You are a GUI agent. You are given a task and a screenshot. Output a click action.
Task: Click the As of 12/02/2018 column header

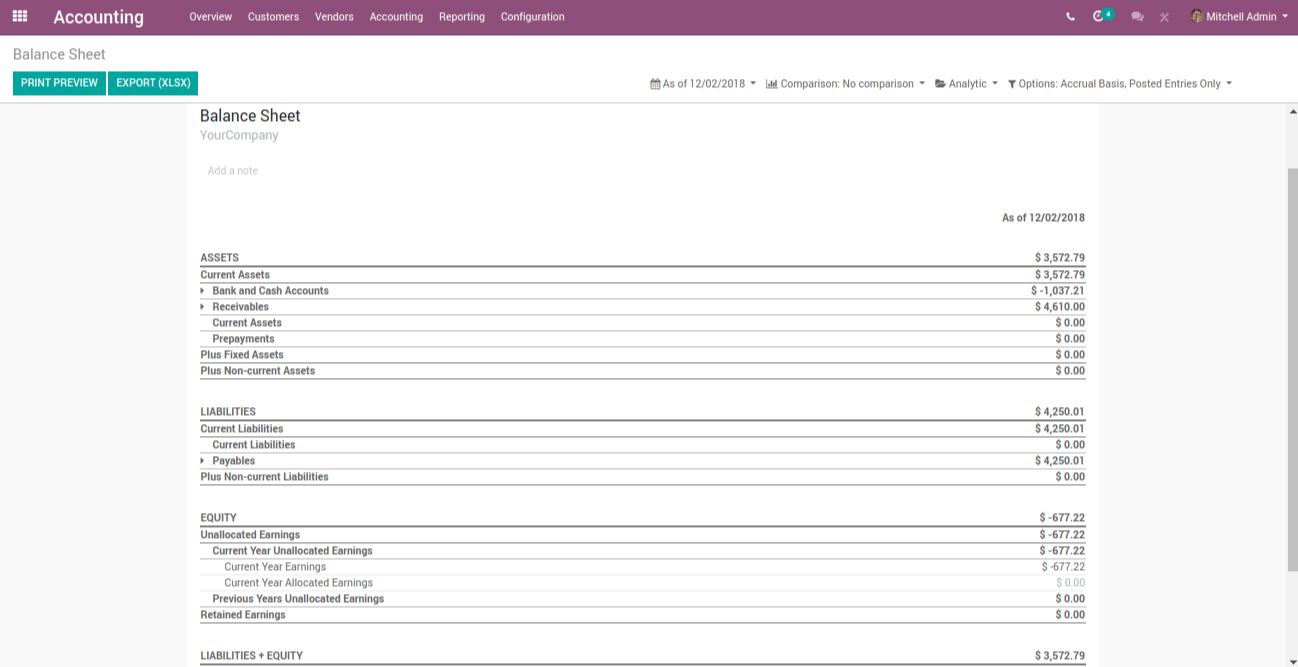[1043, 218]
